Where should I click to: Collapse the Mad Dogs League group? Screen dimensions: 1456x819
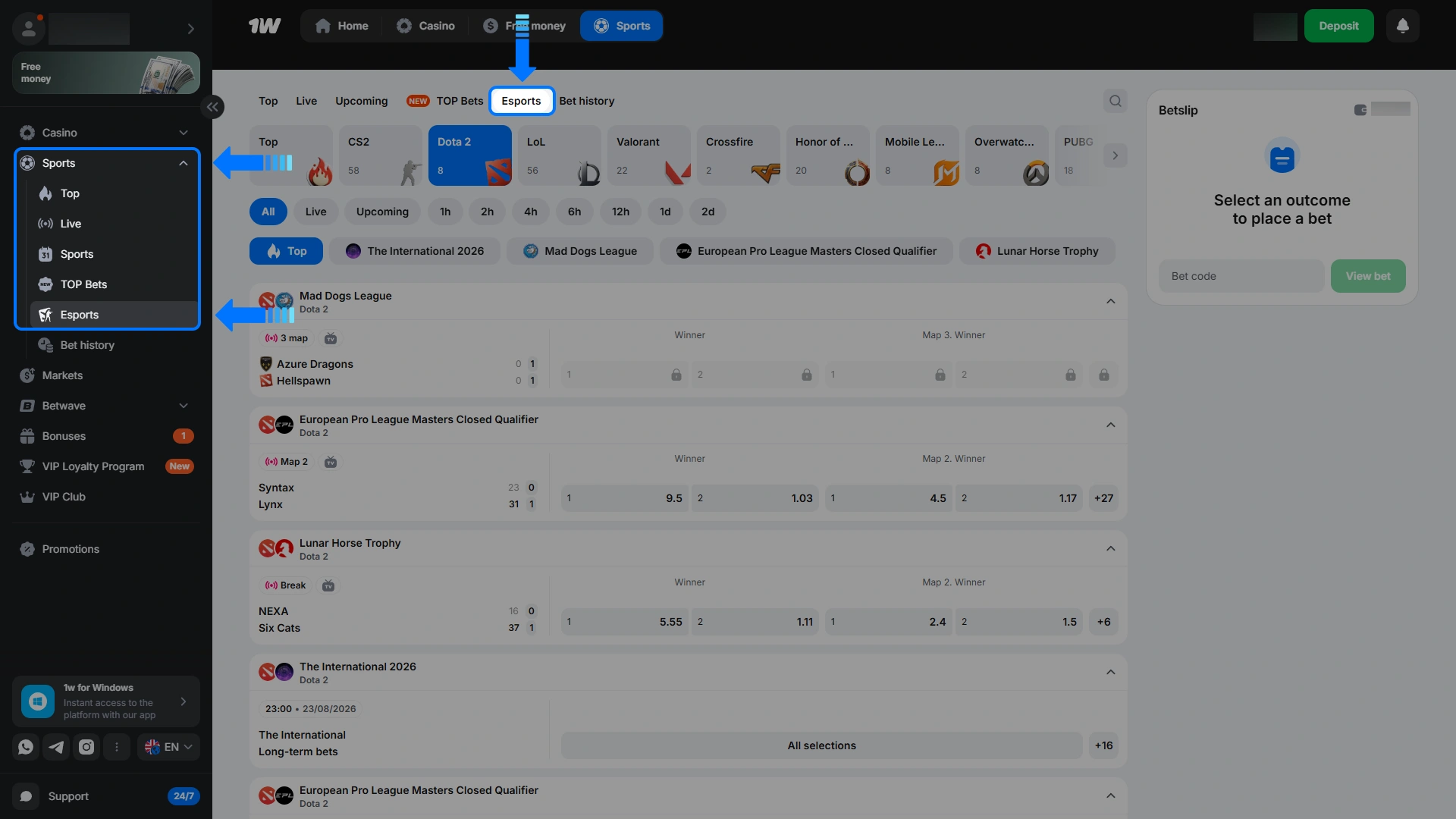(1110, 302)
